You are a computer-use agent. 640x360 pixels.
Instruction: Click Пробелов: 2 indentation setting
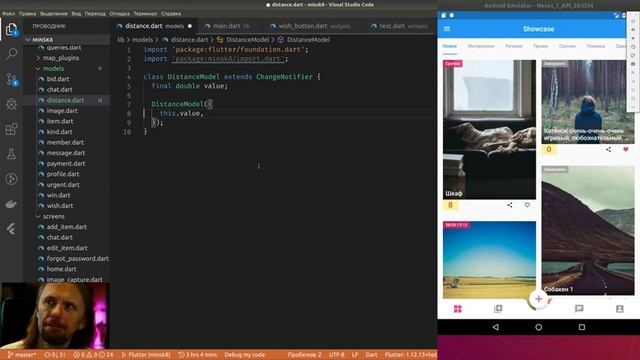click(x=304, y=355)
